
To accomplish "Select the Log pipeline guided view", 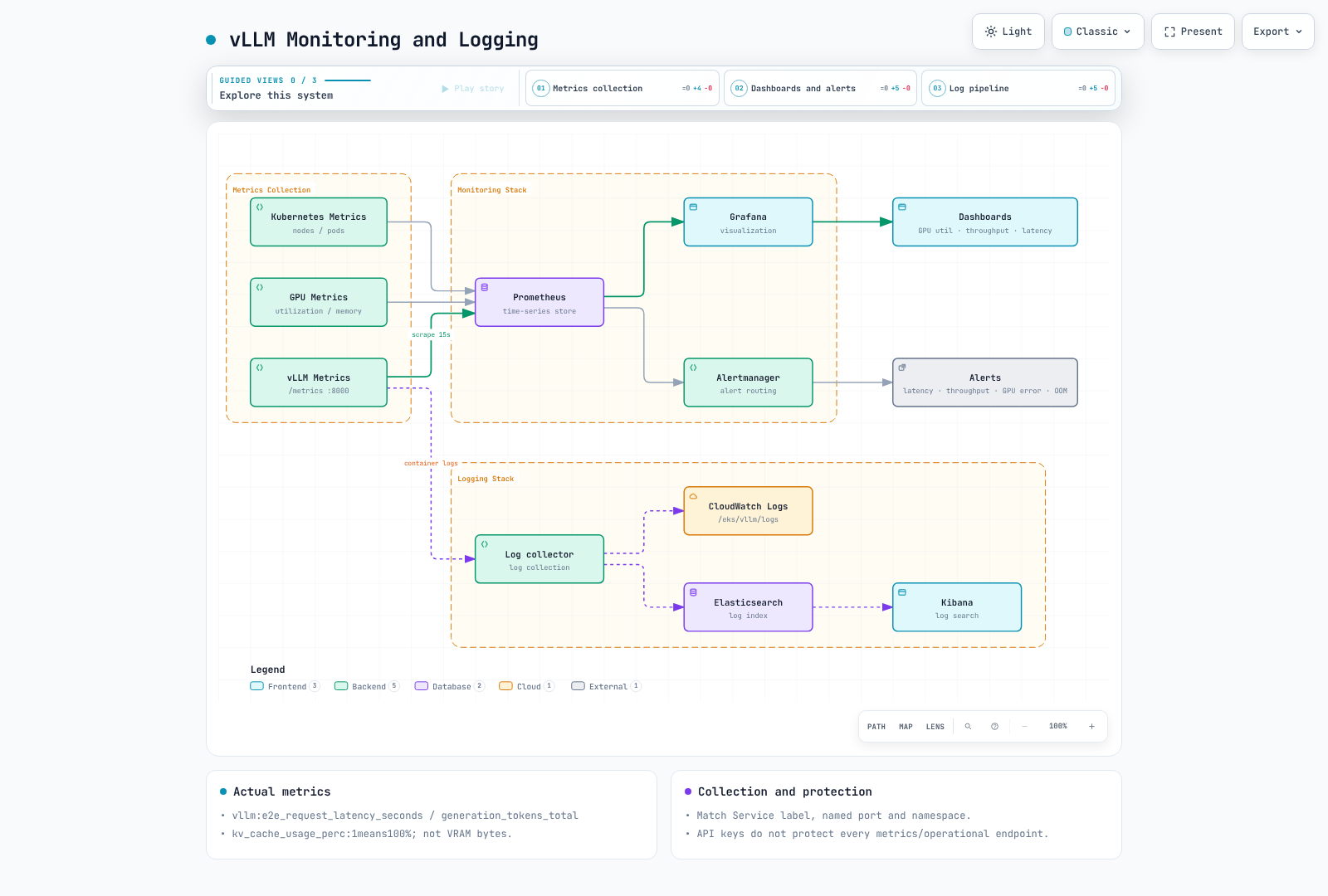I will [1018, 88].
